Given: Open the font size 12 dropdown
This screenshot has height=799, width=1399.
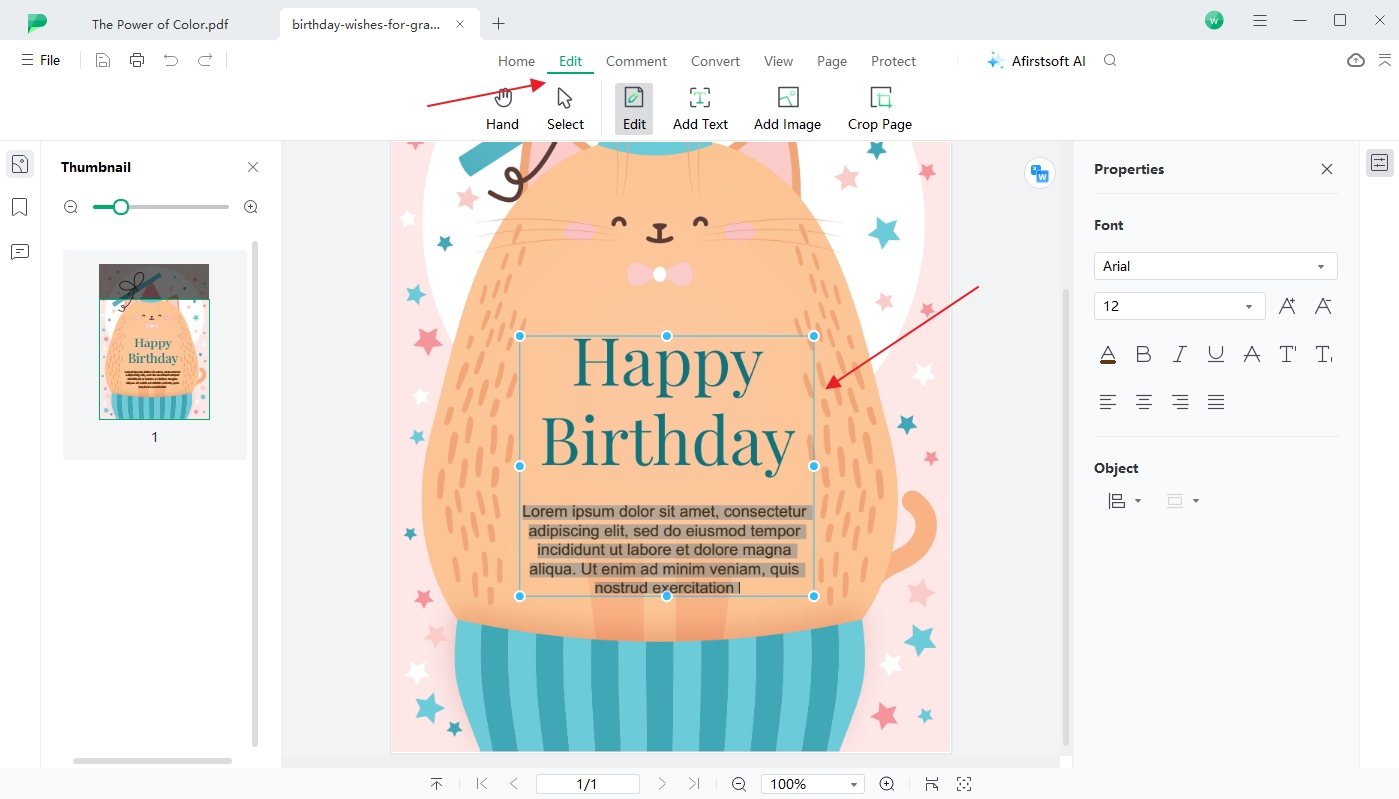Looking at the screenshot, I should 1180,306.
